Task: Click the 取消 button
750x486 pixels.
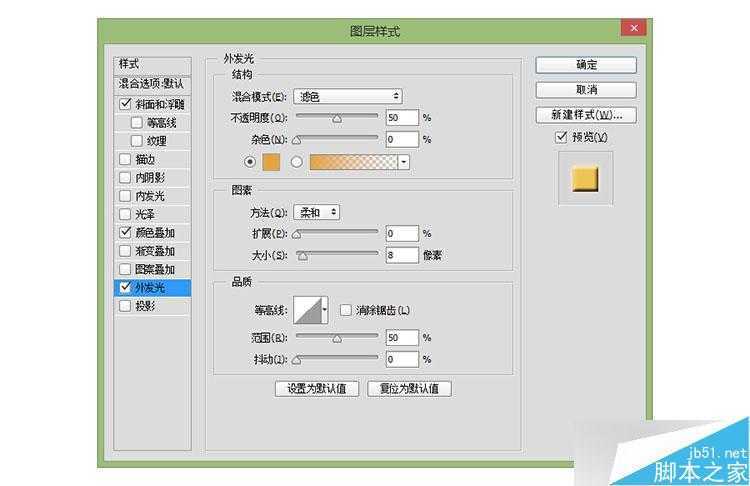Action: click(x=586, y=89)
